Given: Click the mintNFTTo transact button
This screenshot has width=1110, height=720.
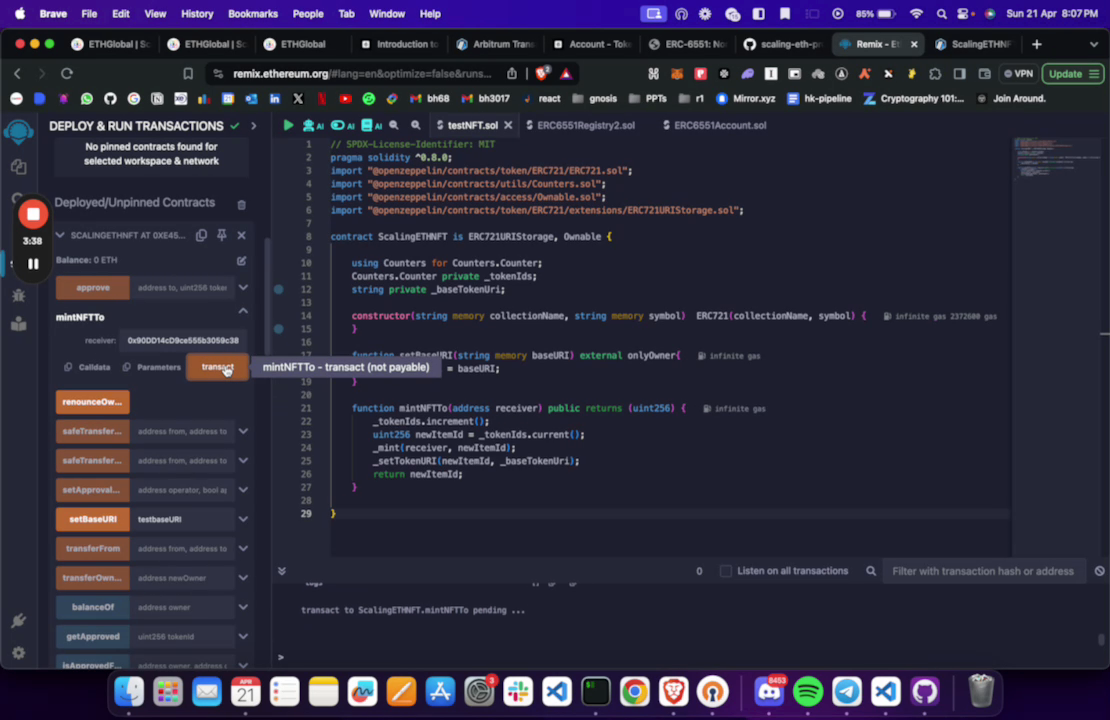Looking at the screenshot, I should 217,367.
